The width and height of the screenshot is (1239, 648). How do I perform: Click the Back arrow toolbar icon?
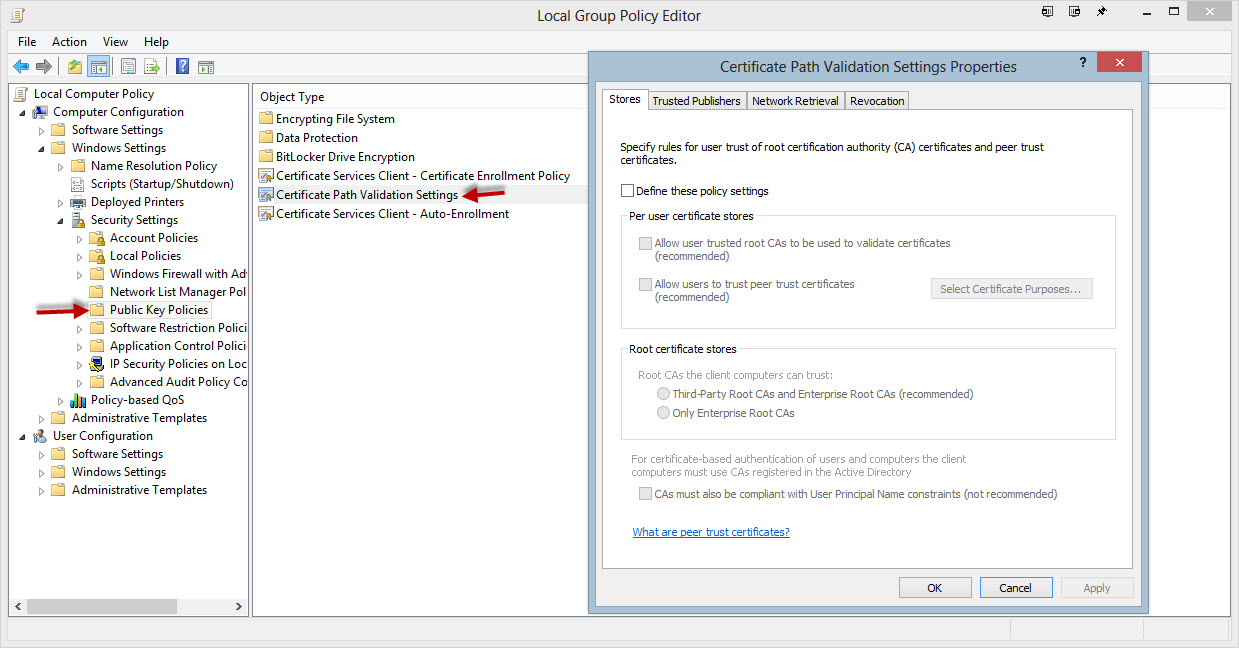click(x=21, y=67)
